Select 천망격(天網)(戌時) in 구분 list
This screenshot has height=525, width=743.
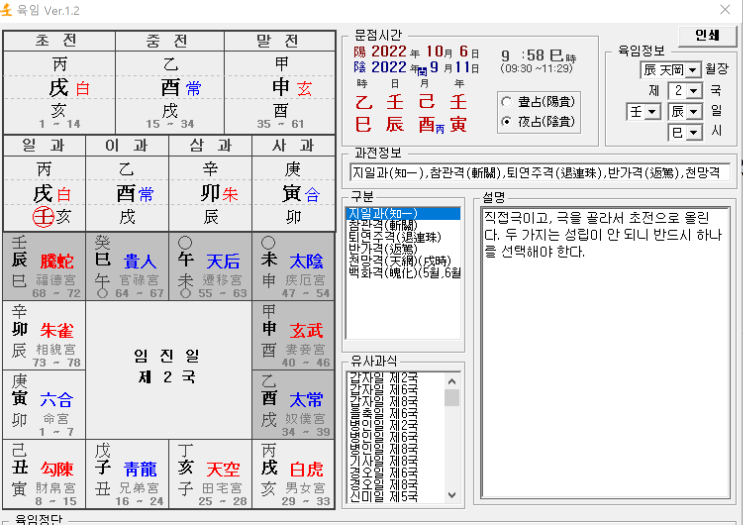(x=403, y=261)
